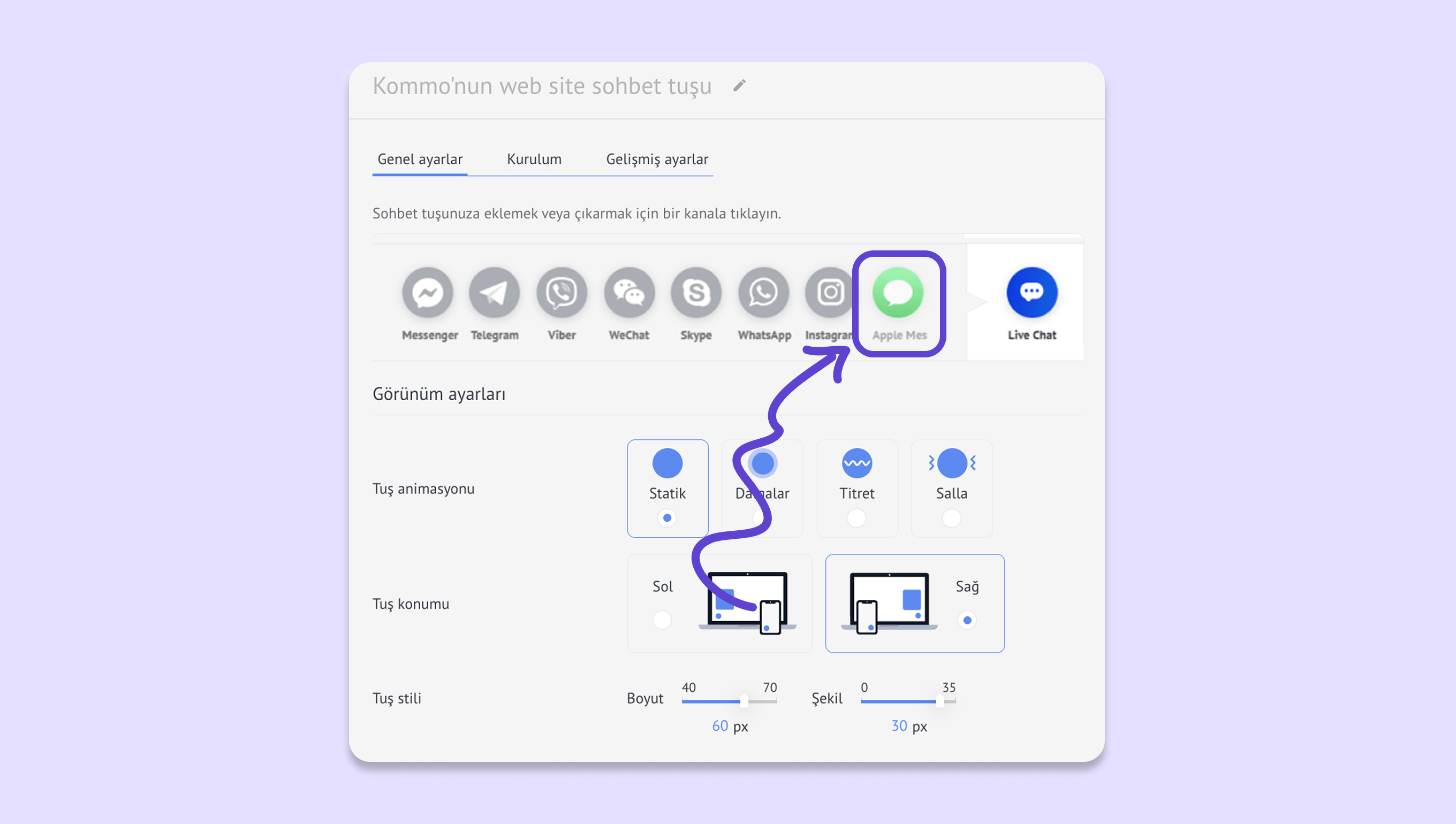Image resolution: width=1456 pixels, height=824 pixels.
Task: Click the Instagram channel icon
Action: [830, 293]
